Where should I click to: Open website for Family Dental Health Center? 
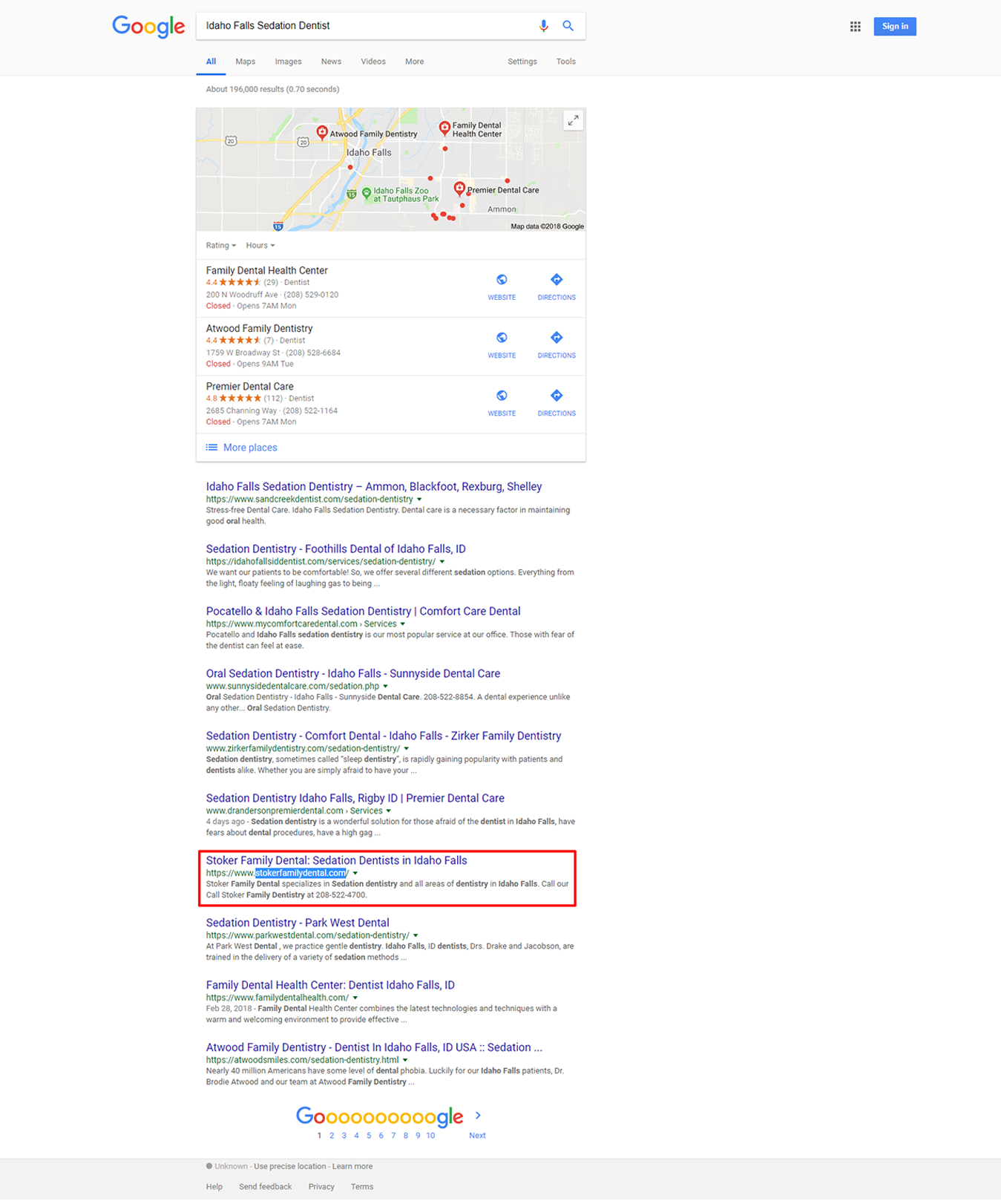(x=502, y=286)
